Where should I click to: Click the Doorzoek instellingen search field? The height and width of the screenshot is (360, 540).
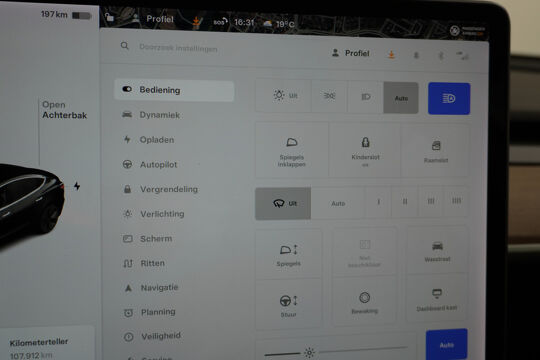pos(178,48)
